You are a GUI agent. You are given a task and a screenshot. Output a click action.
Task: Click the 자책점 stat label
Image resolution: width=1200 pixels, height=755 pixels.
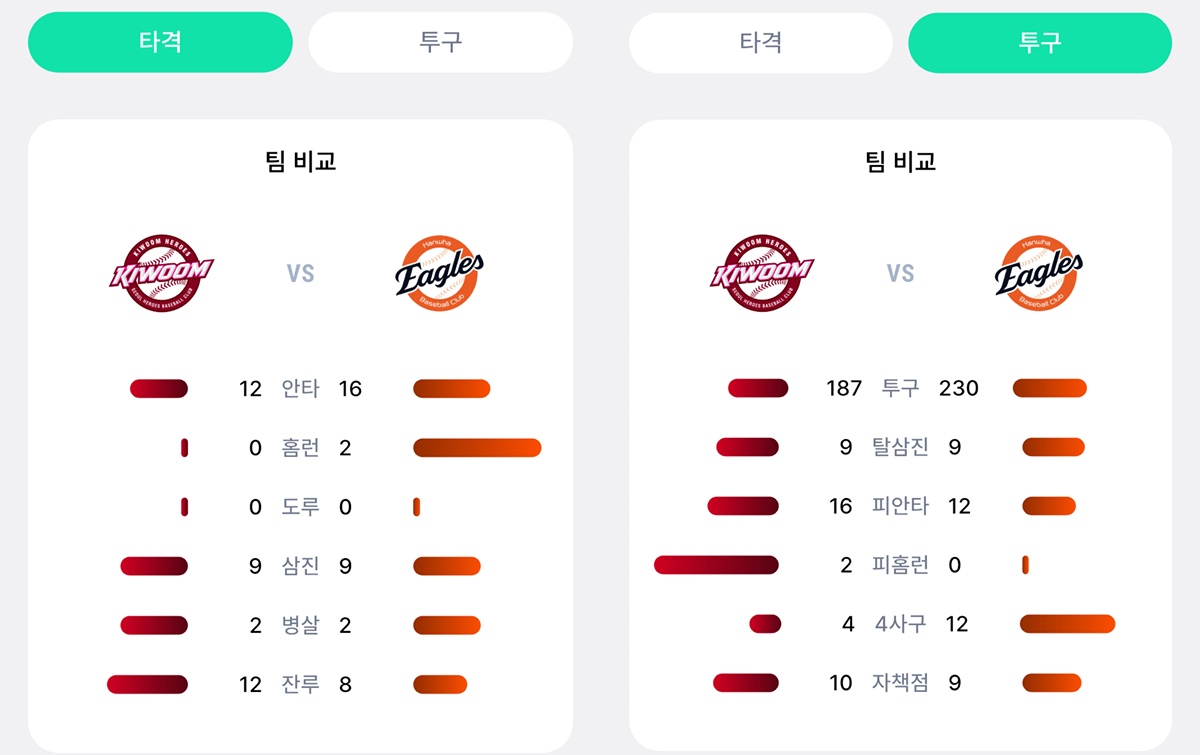tap(900, 682)
